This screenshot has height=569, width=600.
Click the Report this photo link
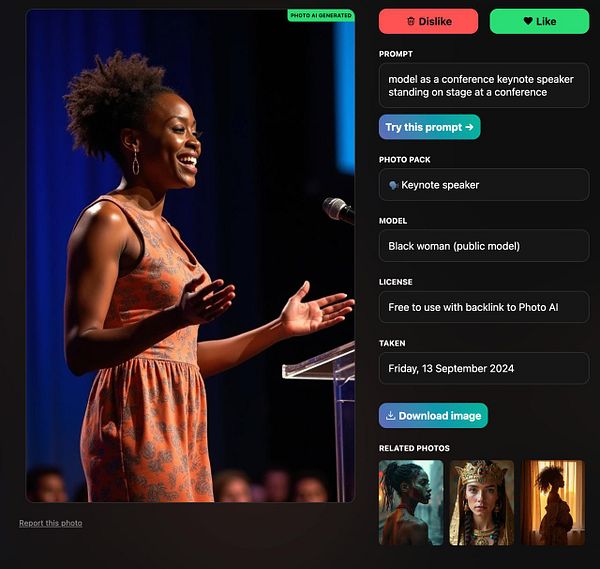pos(51,523)
